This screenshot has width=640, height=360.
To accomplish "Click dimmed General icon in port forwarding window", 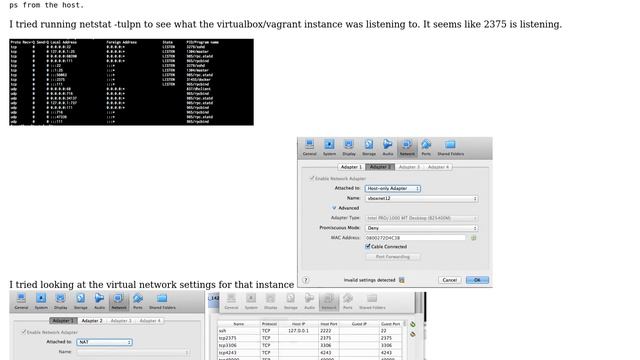I will pos(231,301).
